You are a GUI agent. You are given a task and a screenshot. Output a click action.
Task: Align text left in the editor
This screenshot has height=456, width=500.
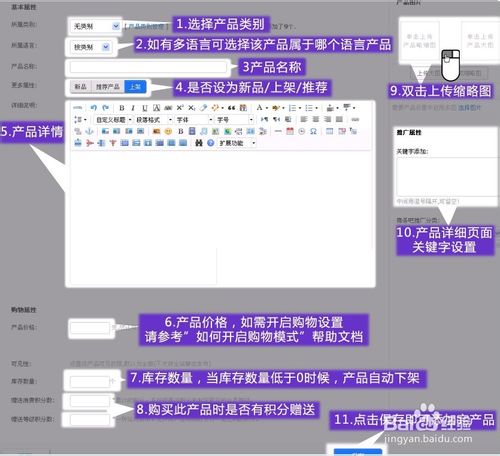tap(304, 119)
